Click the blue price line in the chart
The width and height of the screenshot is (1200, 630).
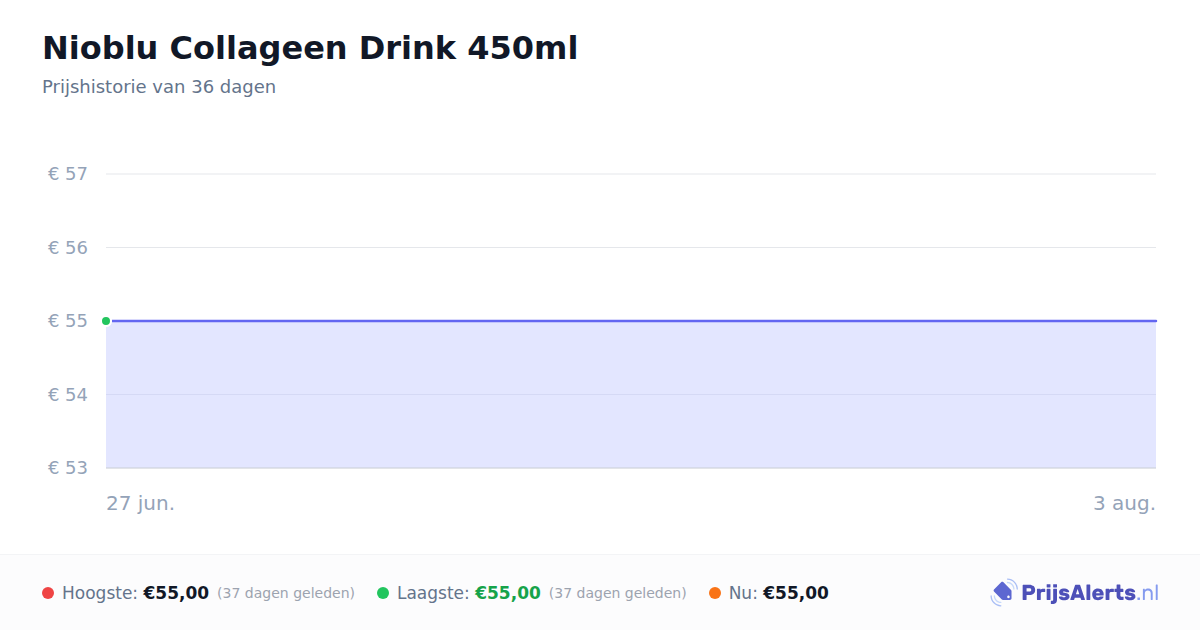coord(631,321)
